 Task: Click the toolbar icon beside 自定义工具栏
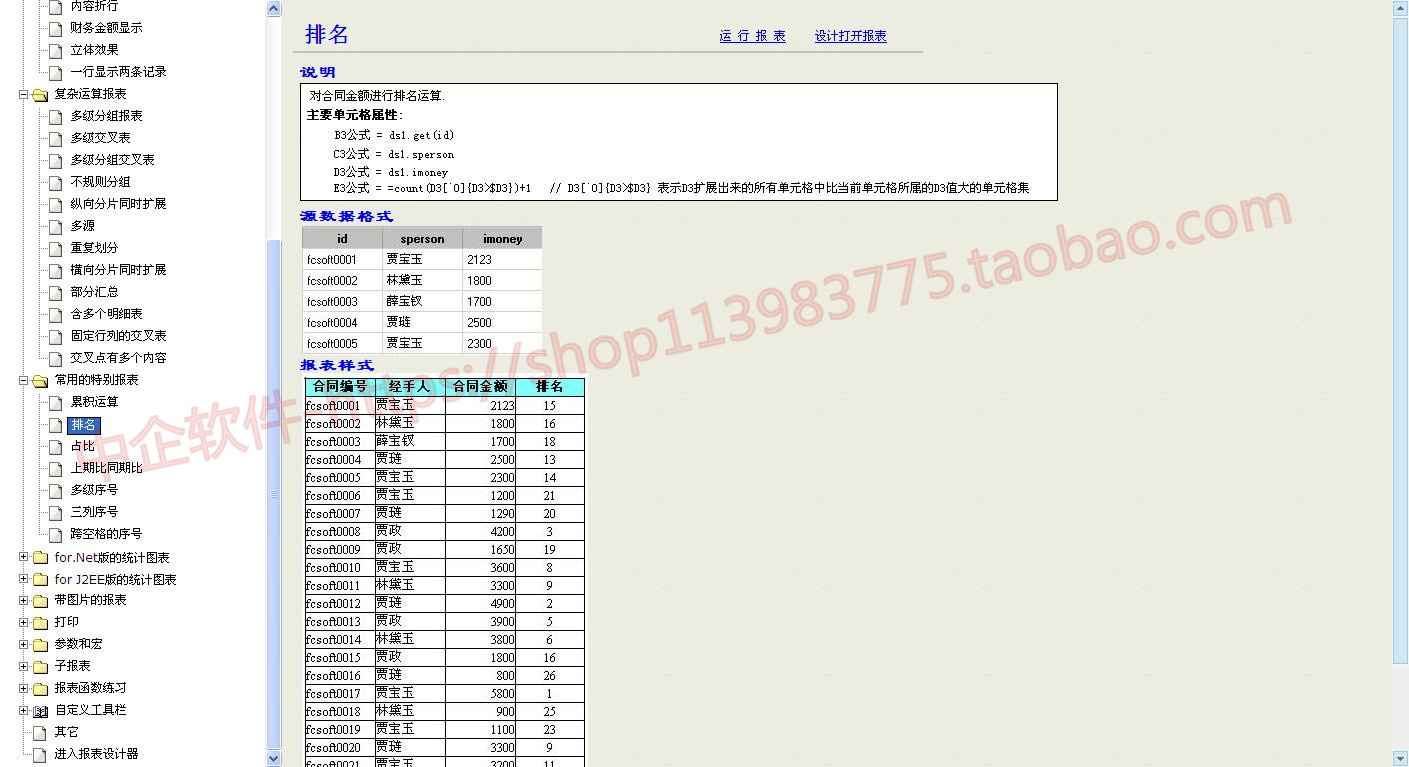pyautogui.click(x=40, y=711)
